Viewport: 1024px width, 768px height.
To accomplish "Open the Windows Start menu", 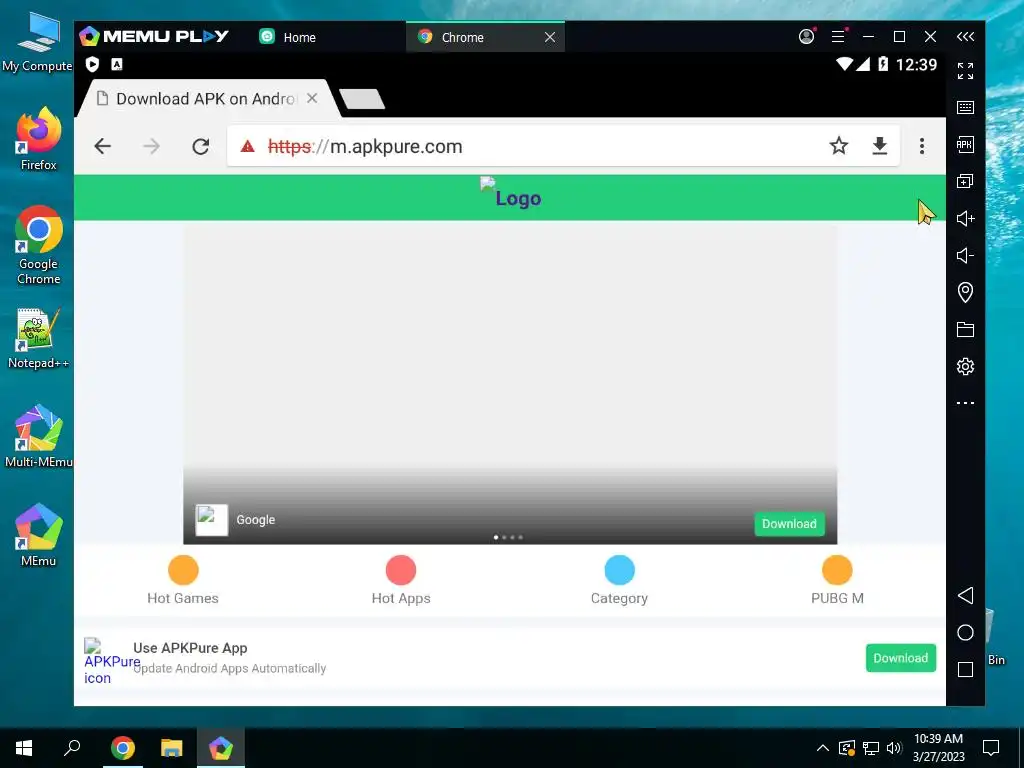I will pos(24,748).
